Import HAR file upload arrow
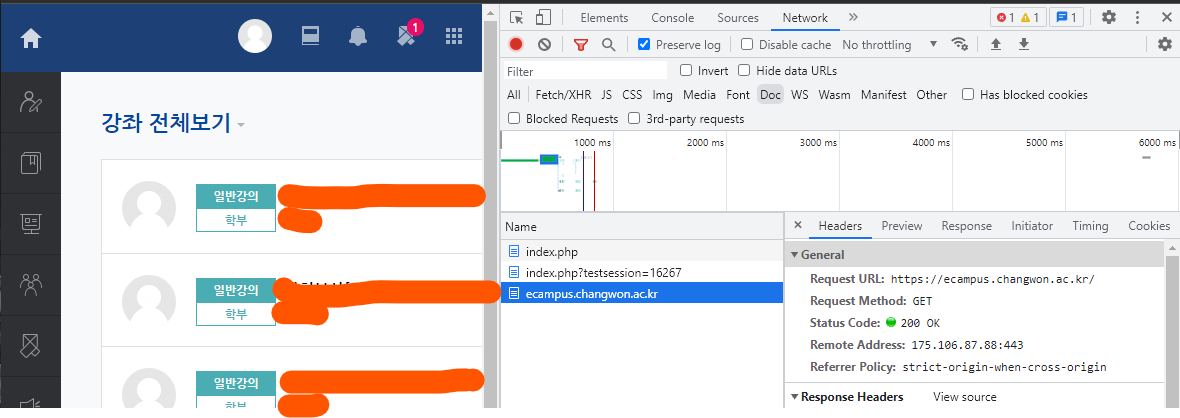The image size is (1180, 418). click(x=996, y=44)
